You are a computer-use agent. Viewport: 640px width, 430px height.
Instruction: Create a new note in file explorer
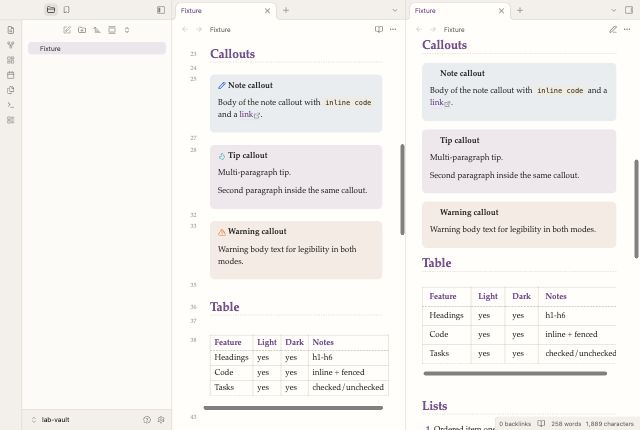coord(67,30)
